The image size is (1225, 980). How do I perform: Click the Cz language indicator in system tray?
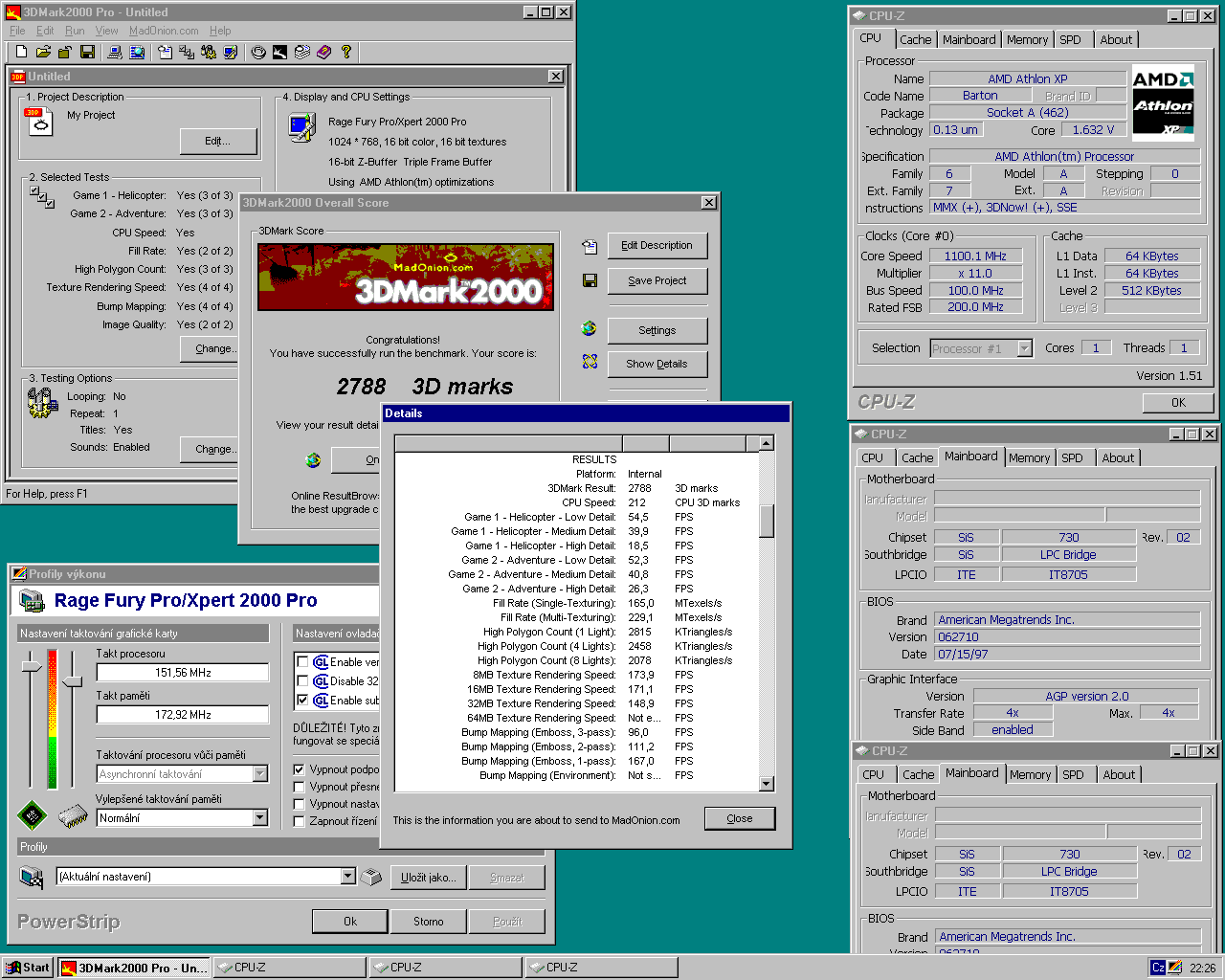1158,968
